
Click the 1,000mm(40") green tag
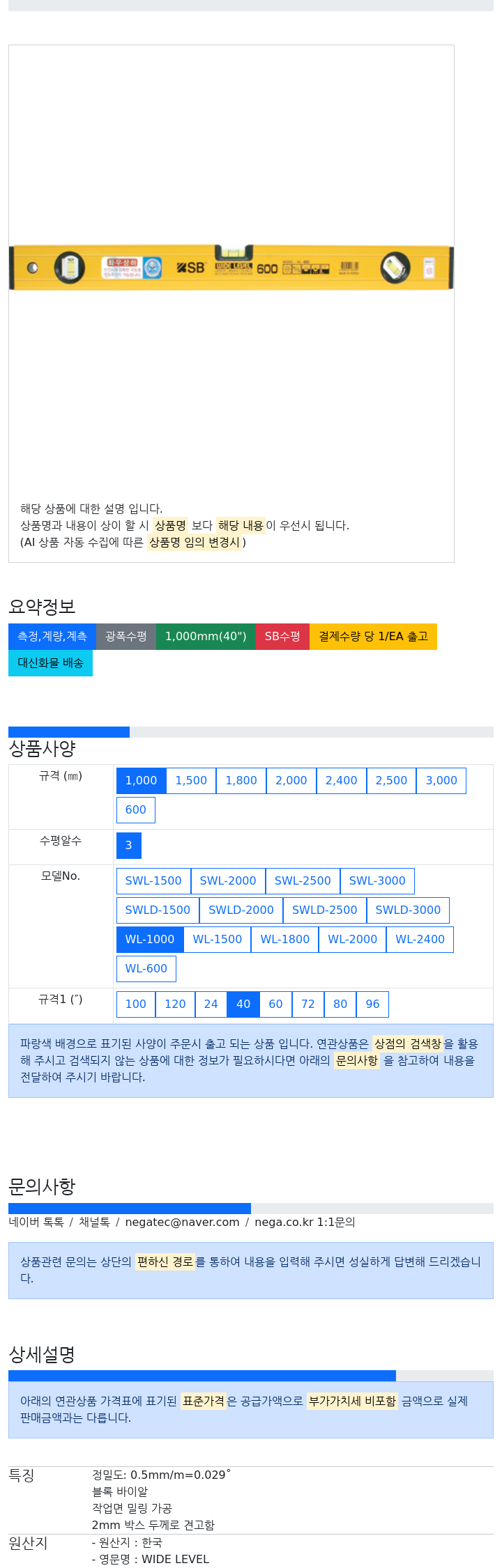[206, 637]
